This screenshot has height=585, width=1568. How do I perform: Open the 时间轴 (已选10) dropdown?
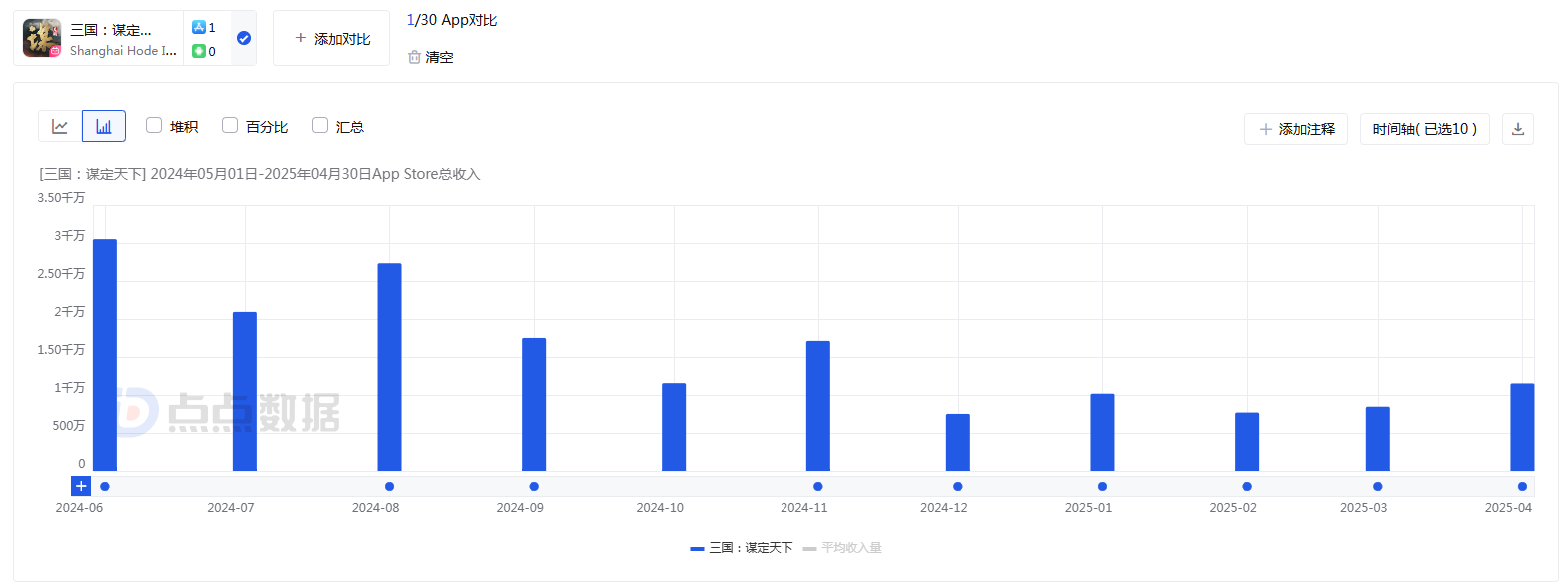pyautogui.click(x=1424, y=129)
